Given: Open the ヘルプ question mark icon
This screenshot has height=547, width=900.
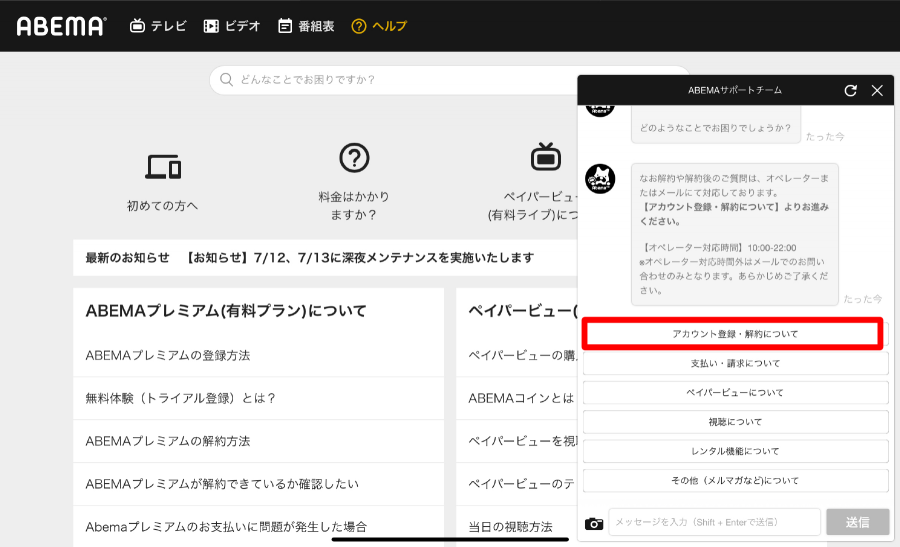Looking at the screenshot, I should point(359,26).
